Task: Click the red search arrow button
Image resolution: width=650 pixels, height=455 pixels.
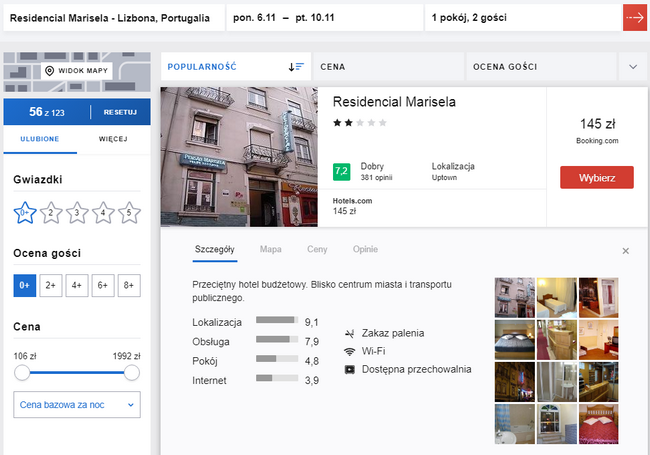Action: point(633,17)
